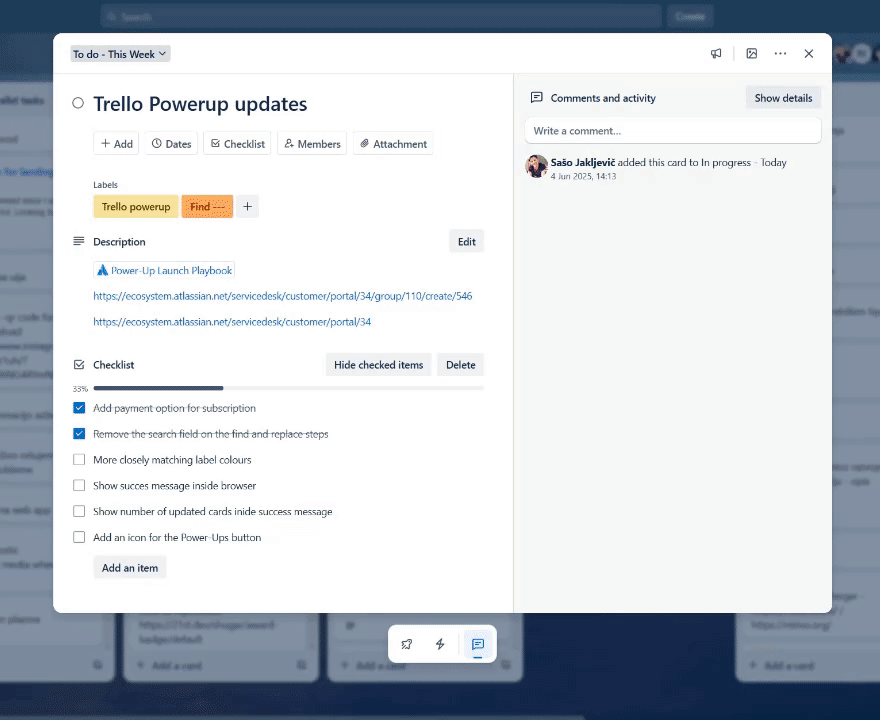Image resolution: width=880 pixels, height=720 pixels.
Task: Click 'Add an item' button
Action: [130, 567]
